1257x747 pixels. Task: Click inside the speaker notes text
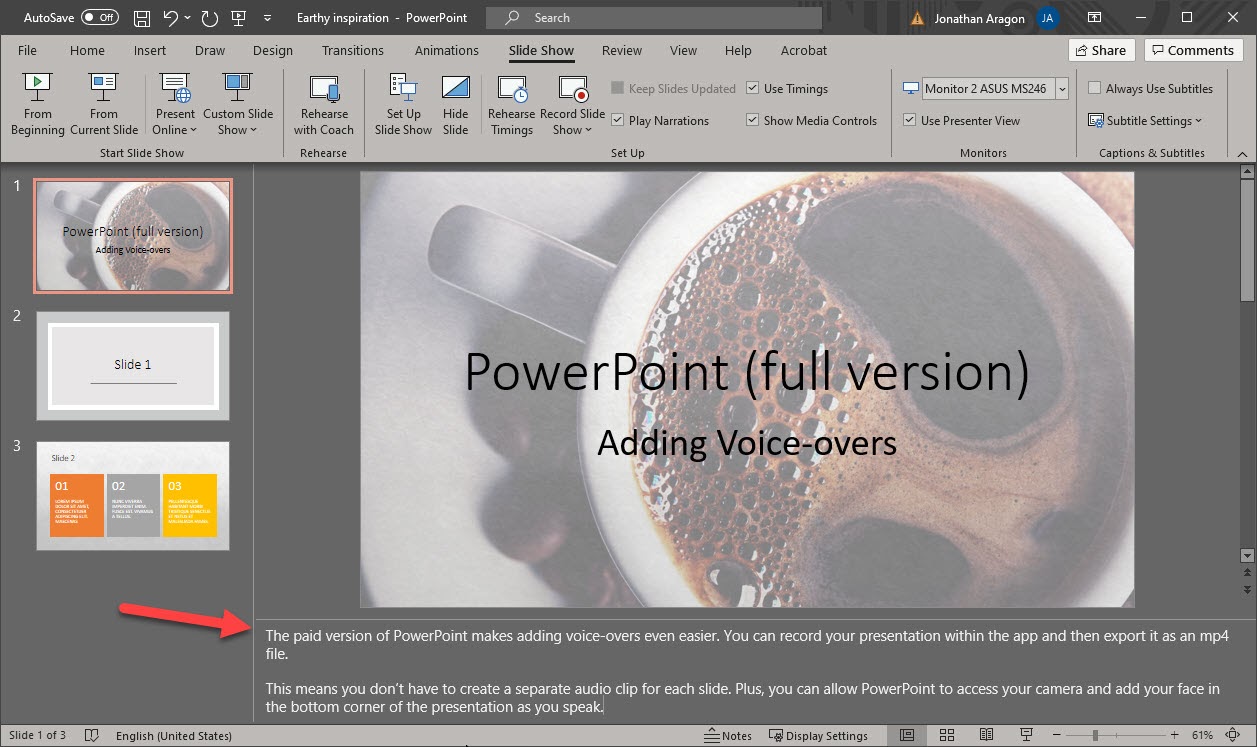tap(746, 671)
